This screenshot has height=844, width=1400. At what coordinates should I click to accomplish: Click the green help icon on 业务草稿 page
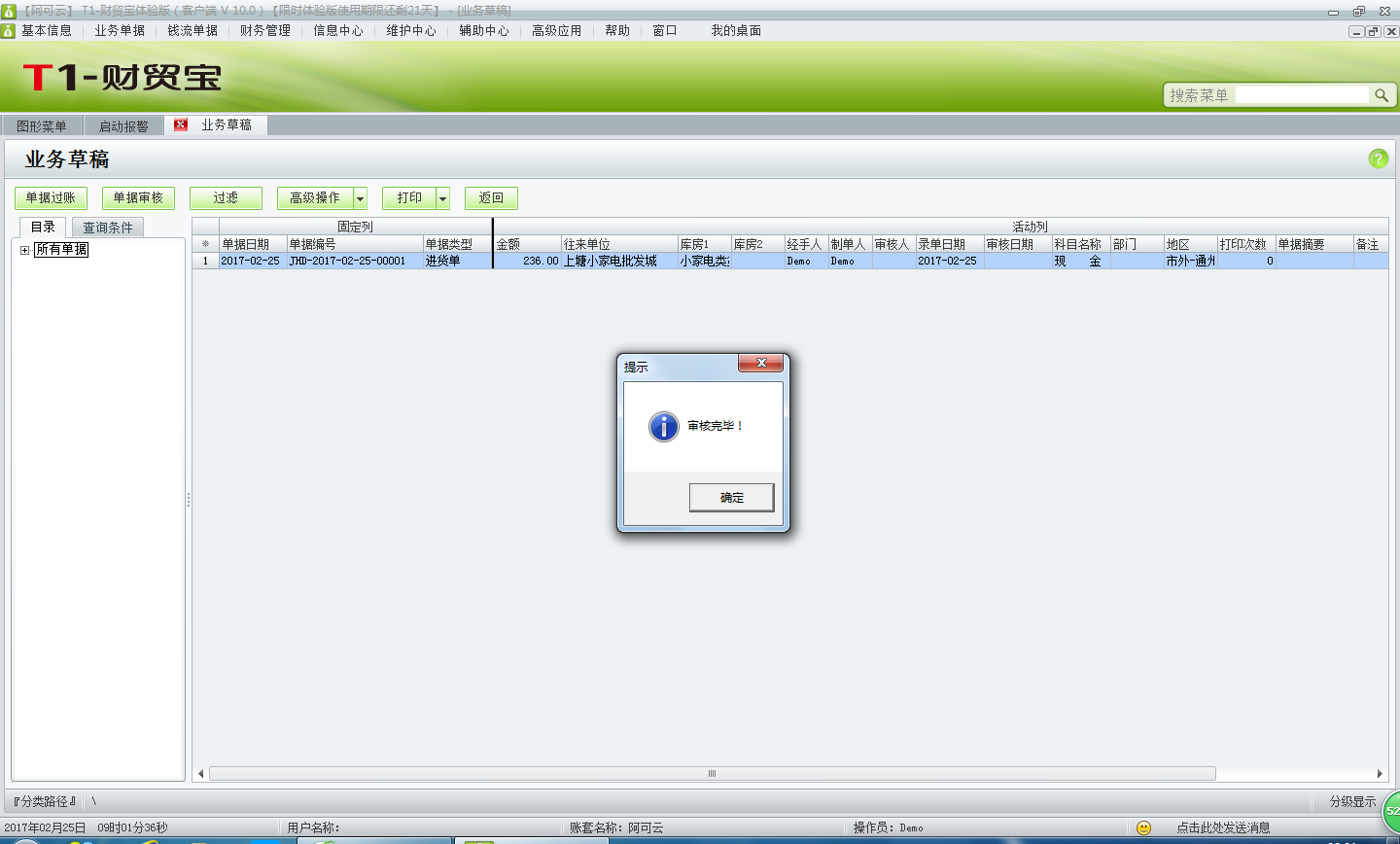(1379, 158)
